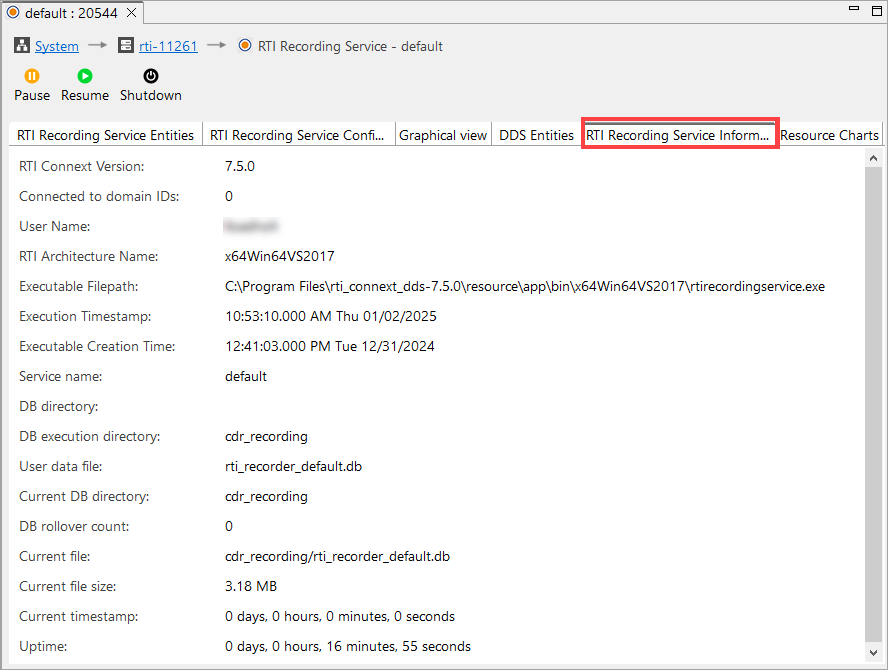Click the Pause label
The image size is (888, 670).
coord(32,95)
